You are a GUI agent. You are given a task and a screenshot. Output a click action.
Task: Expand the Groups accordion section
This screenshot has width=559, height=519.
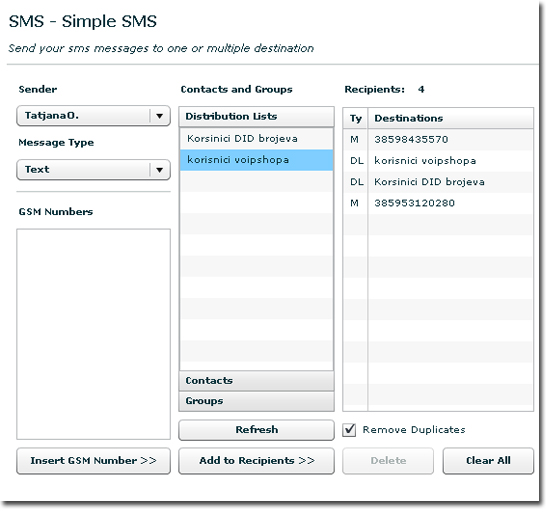pos(257,401)
